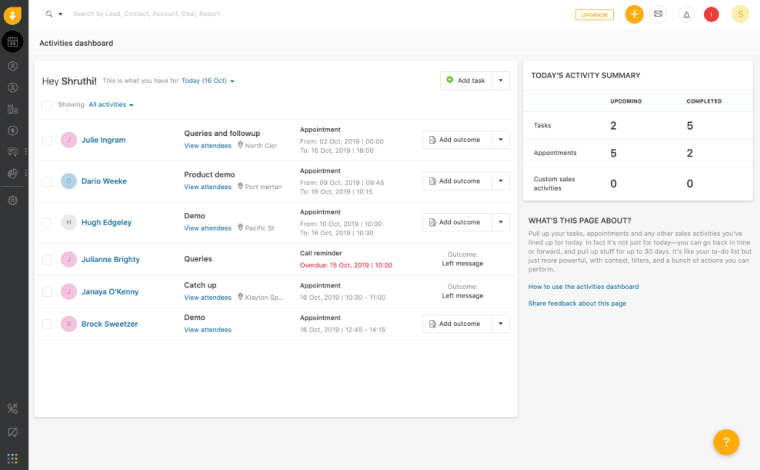760x470 pixels.
Task: Open the orange help question mark button
Action: [726, 442]
